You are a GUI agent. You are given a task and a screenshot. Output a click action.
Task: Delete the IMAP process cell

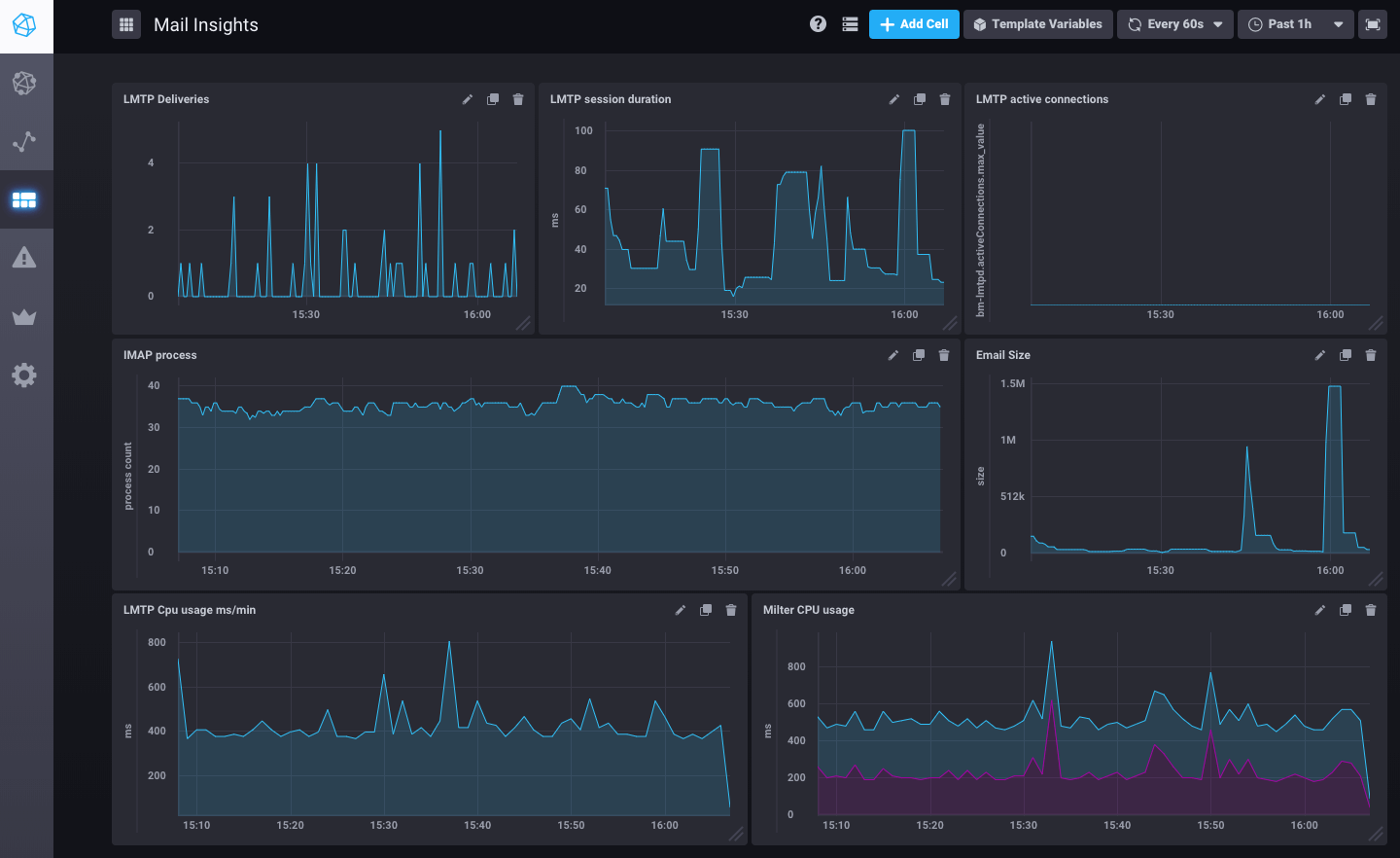point(944,355)
